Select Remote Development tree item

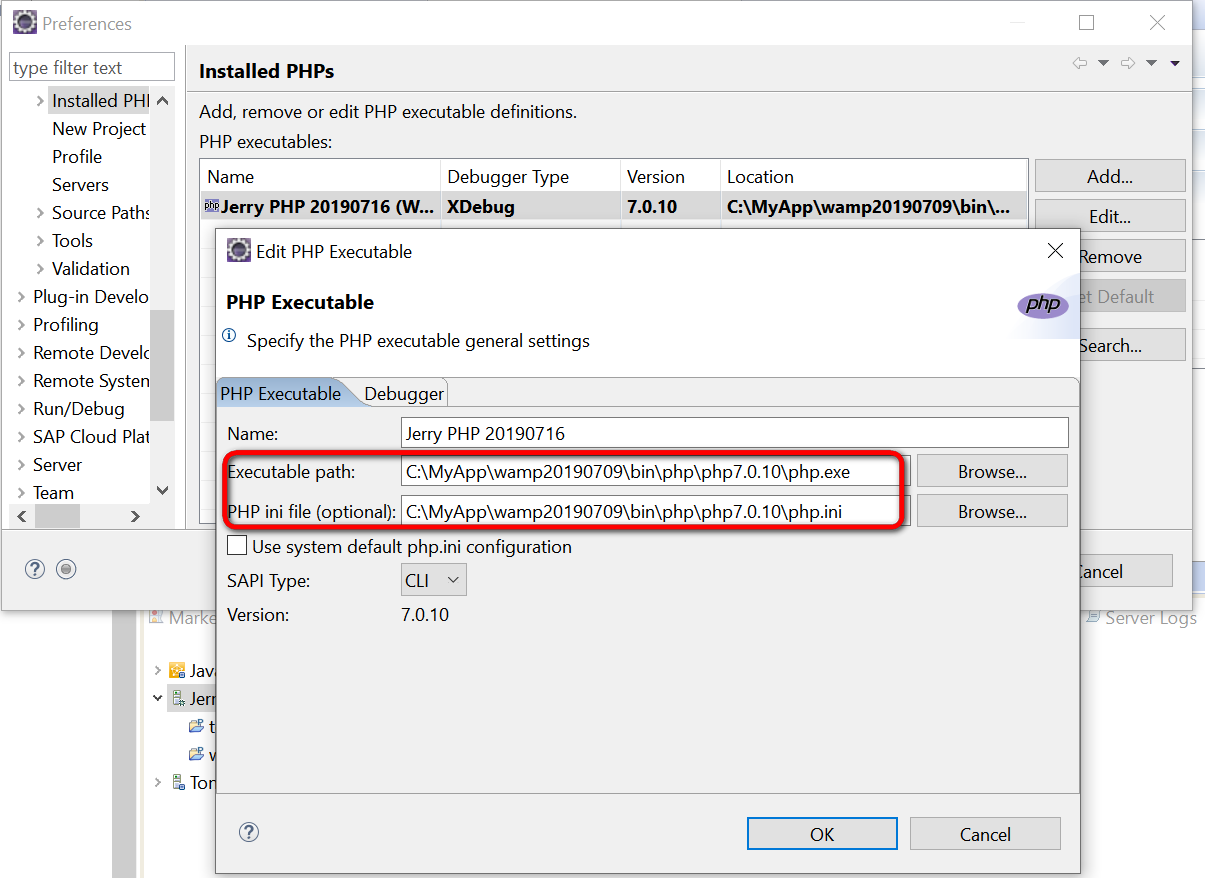point(91,353)
